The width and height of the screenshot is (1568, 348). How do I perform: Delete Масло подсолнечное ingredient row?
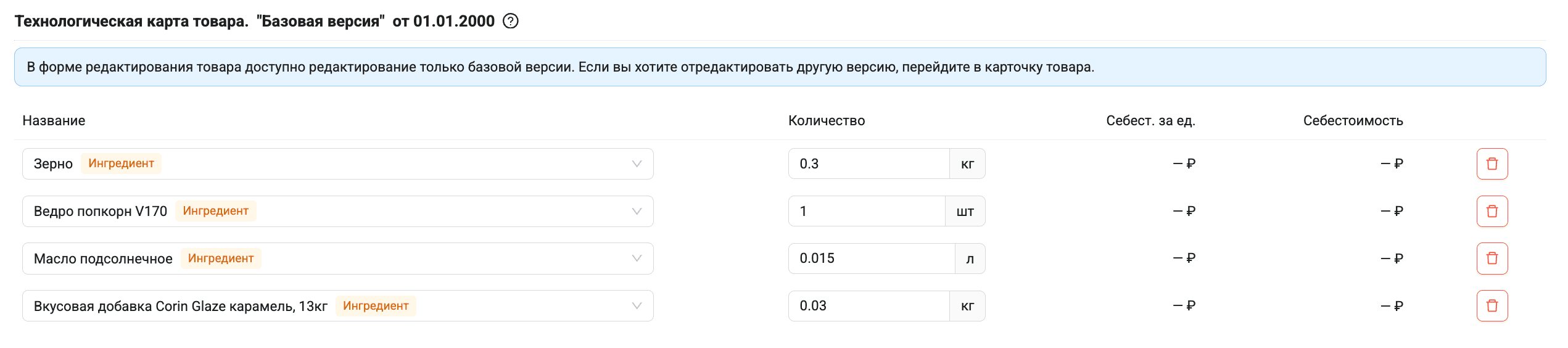(x=1492, y=258)
